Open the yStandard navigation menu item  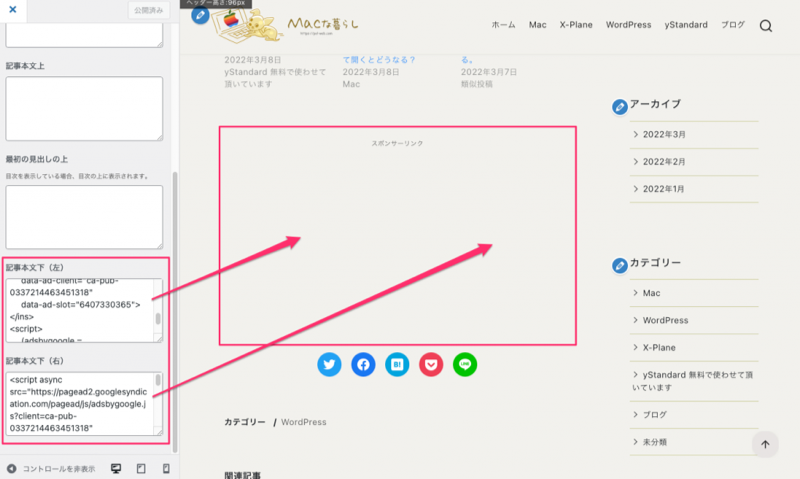(686, 25)
